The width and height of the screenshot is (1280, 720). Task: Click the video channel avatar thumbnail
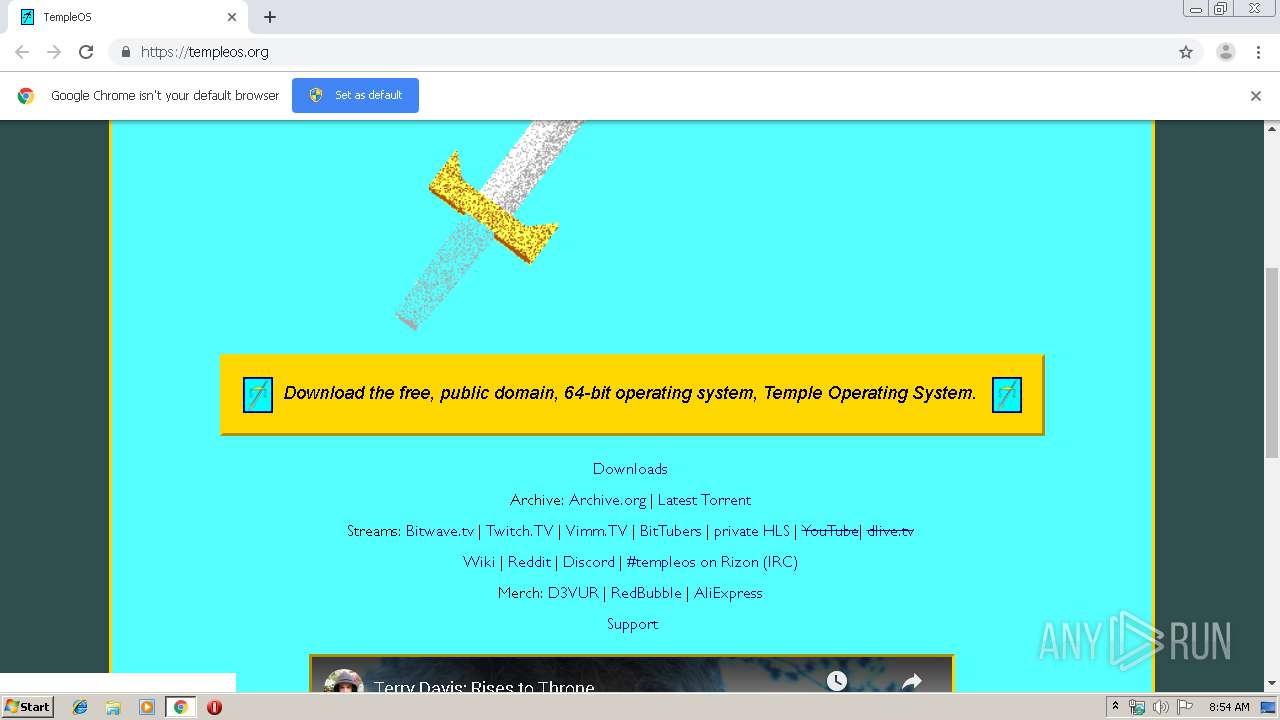point(344,681)
